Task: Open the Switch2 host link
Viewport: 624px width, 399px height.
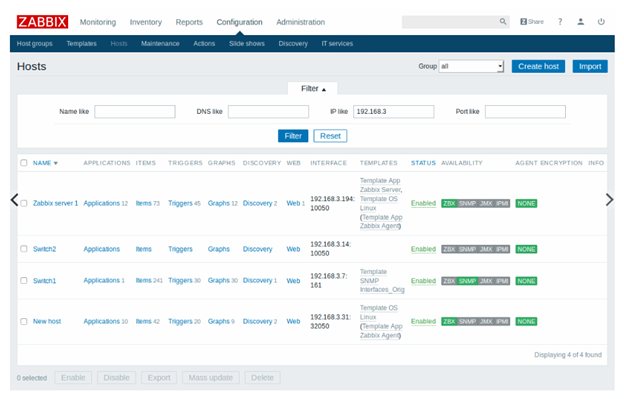Action: [45, 249]
